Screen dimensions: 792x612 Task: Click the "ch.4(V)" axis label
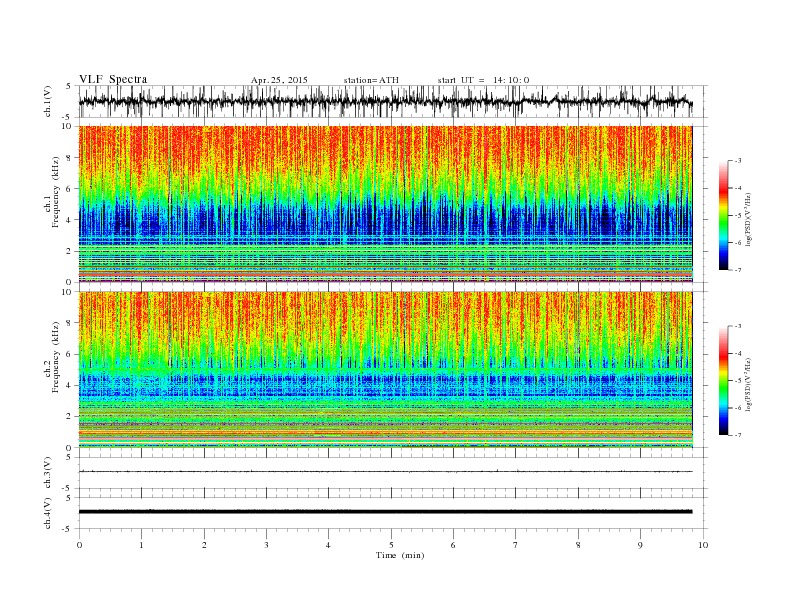48,513
